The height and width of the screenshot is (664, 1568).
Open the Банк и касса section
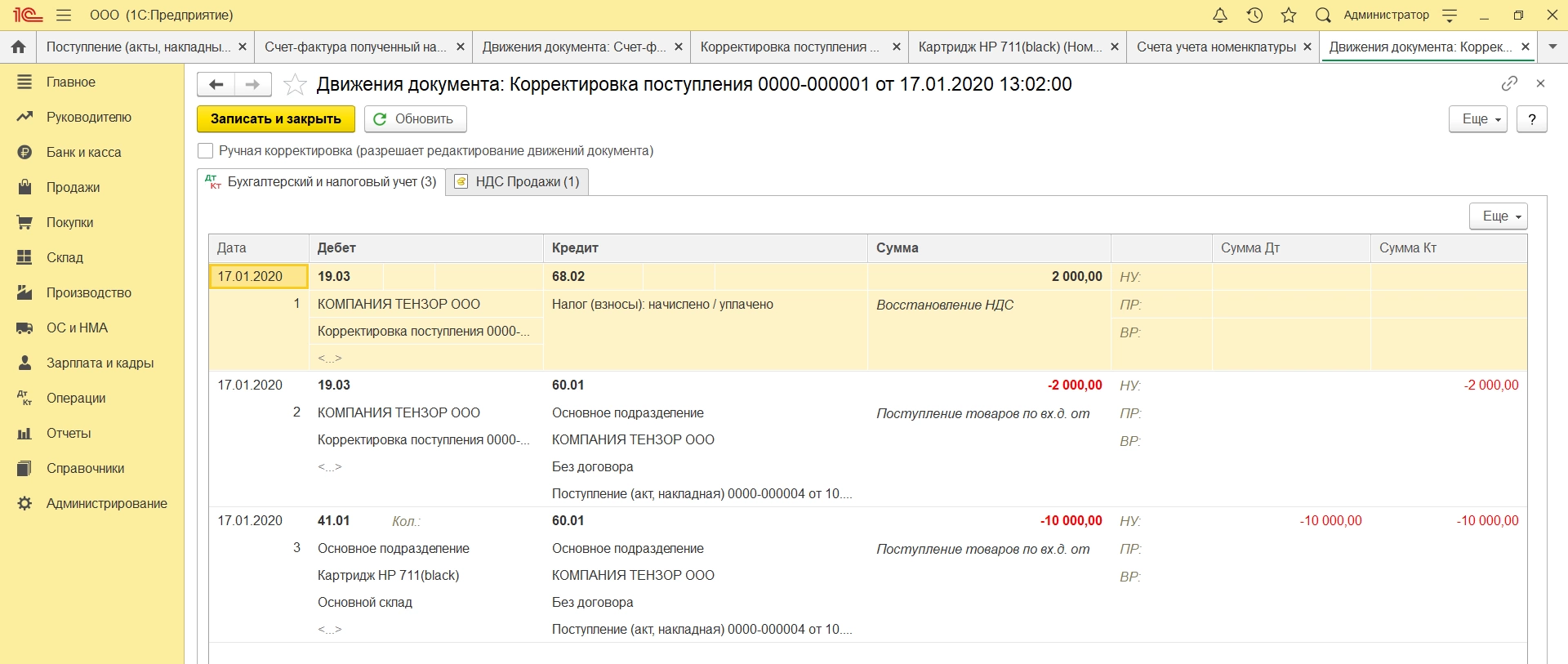point(83,153)
